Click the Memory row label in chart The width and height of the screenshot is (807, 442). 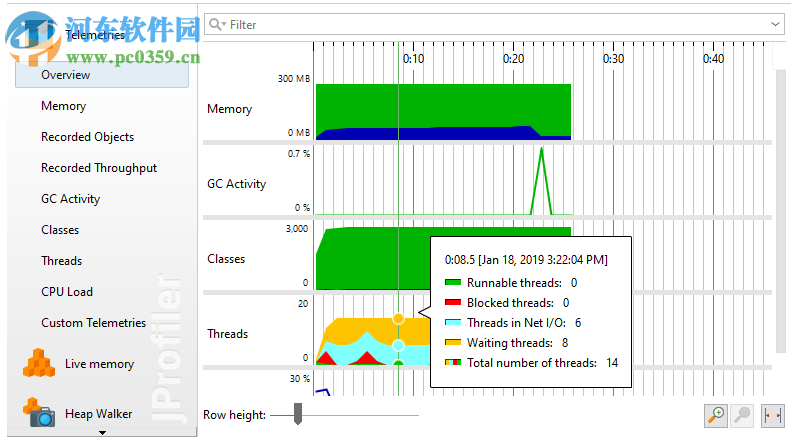click(x=230, y=109)
